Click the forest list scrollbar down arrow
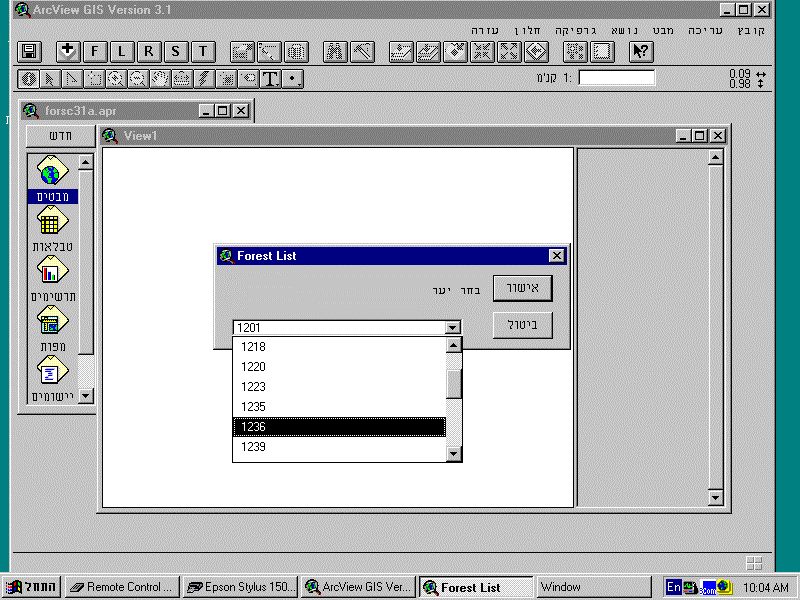800x600 pixels. 454,454
